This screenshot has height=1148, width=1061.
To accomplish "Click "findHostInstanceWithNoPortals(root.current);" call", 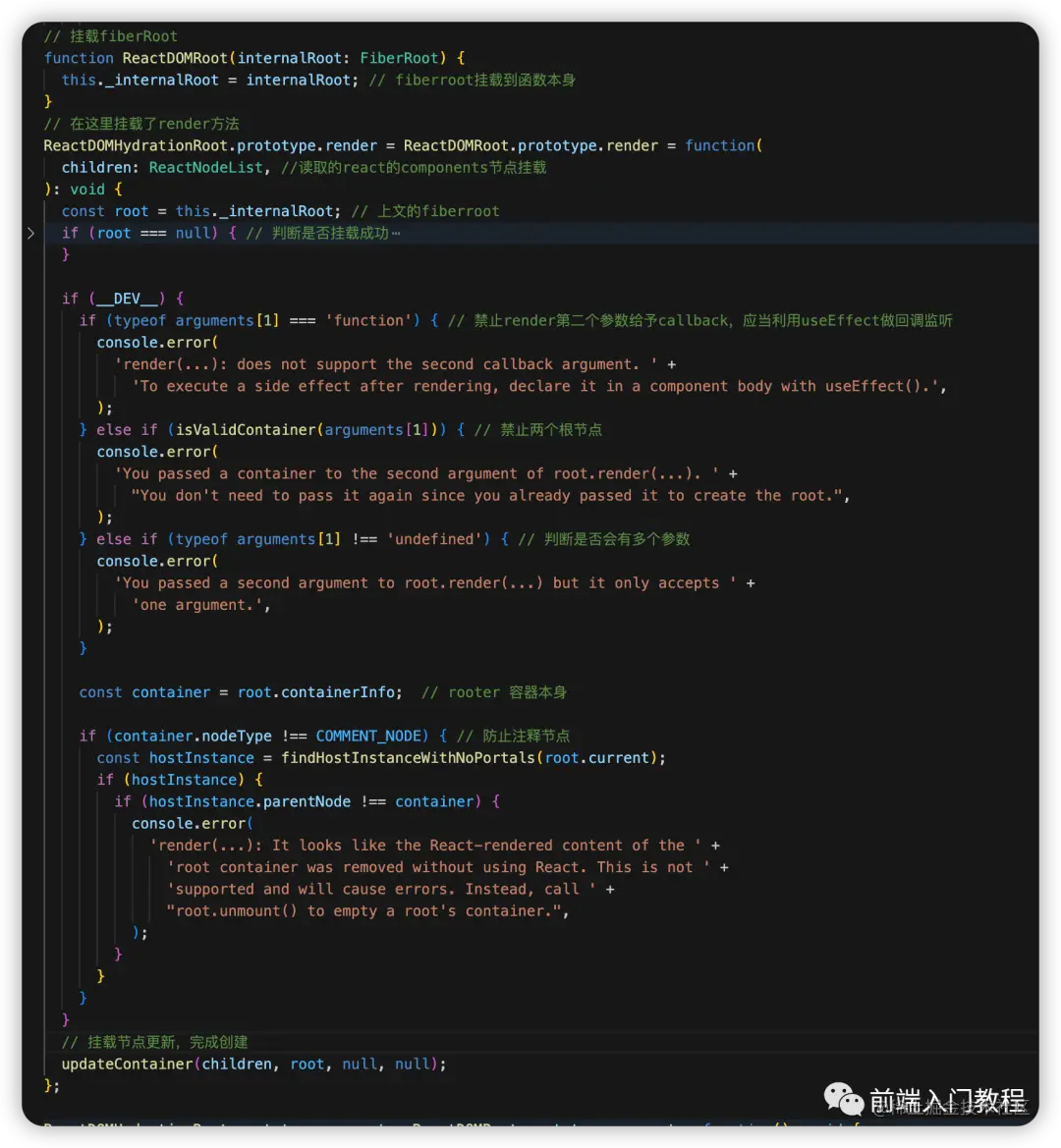I will (x=474, y=758).
